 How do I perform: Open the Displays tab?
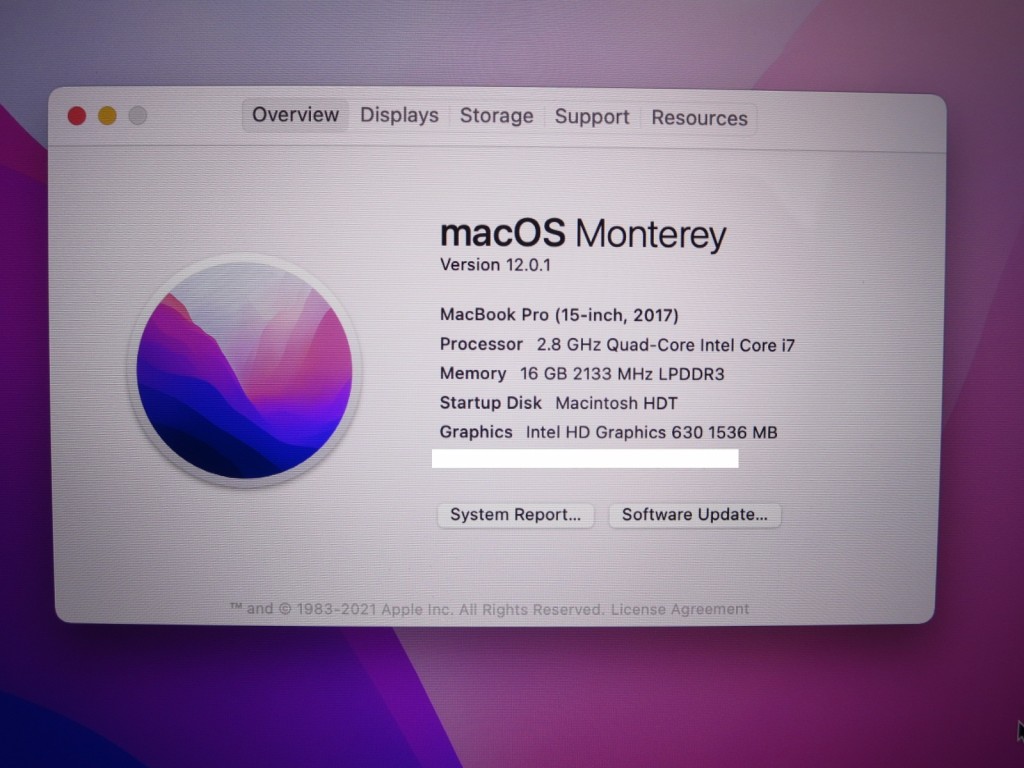coord(399,116)
